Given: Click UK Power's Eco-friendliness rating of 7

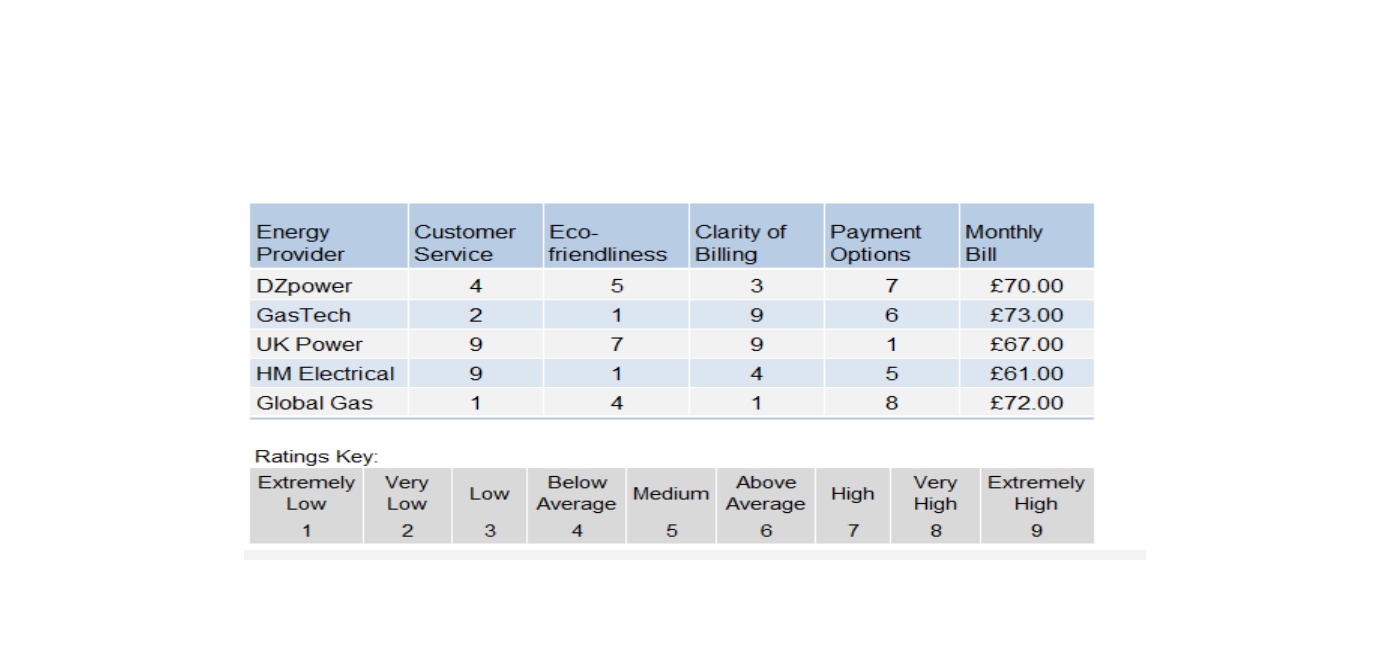Looking at the screenshot, I should (x=617, y=344).
